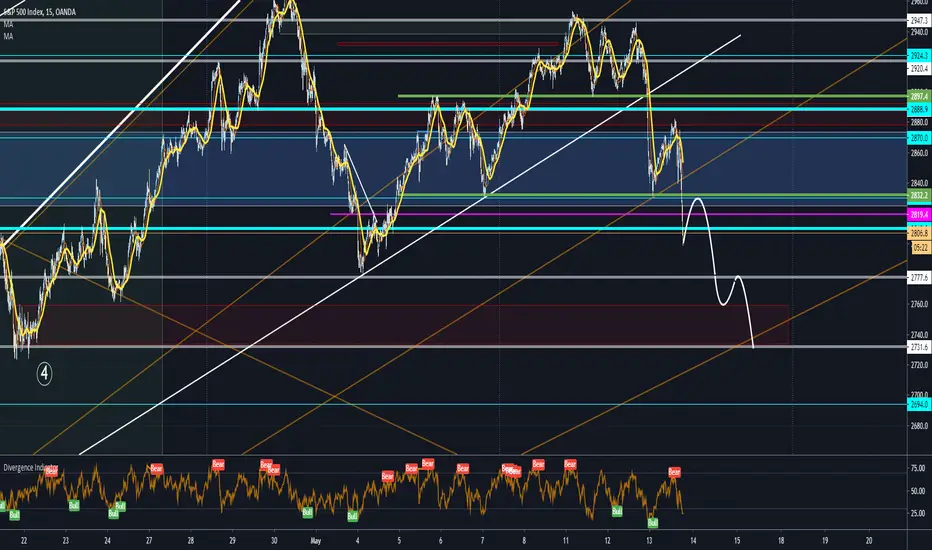Click date 28 on the time axis
The image size is (932, 550).
[x=191, y=540]
